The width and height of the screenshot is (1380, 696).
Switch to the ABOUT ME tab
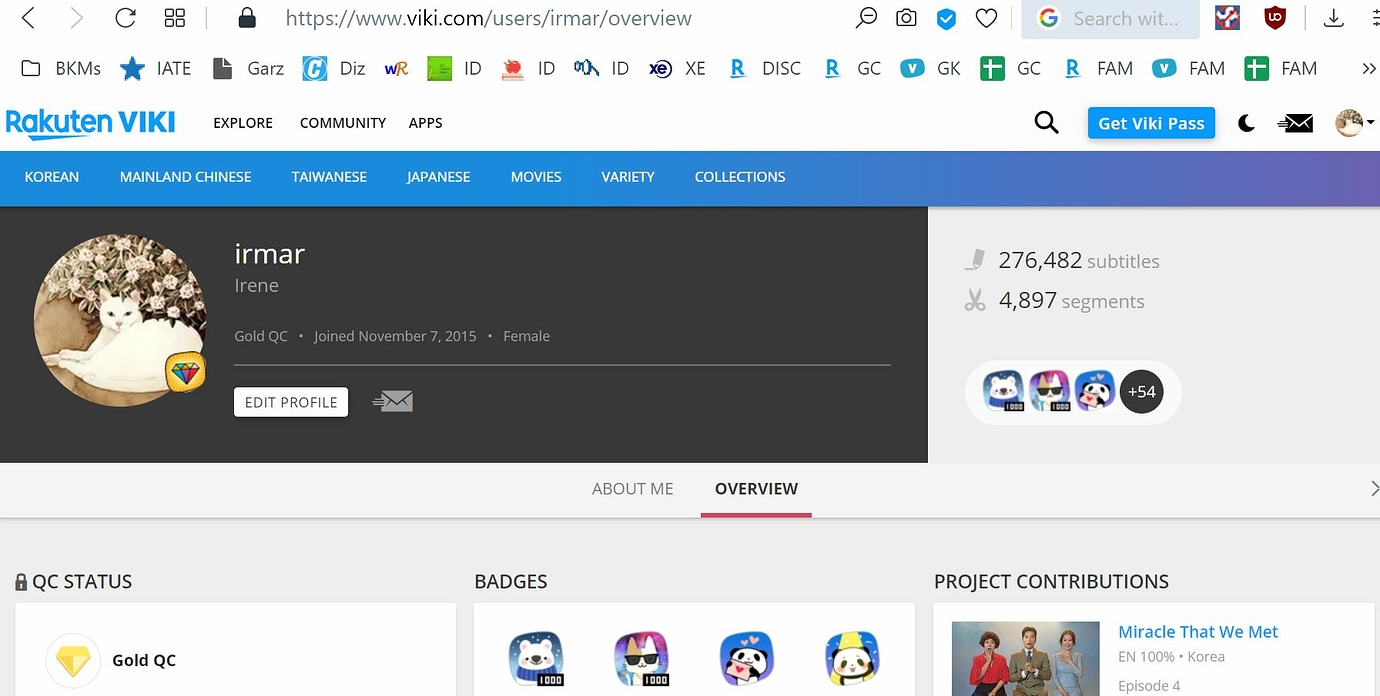point(632,489)
